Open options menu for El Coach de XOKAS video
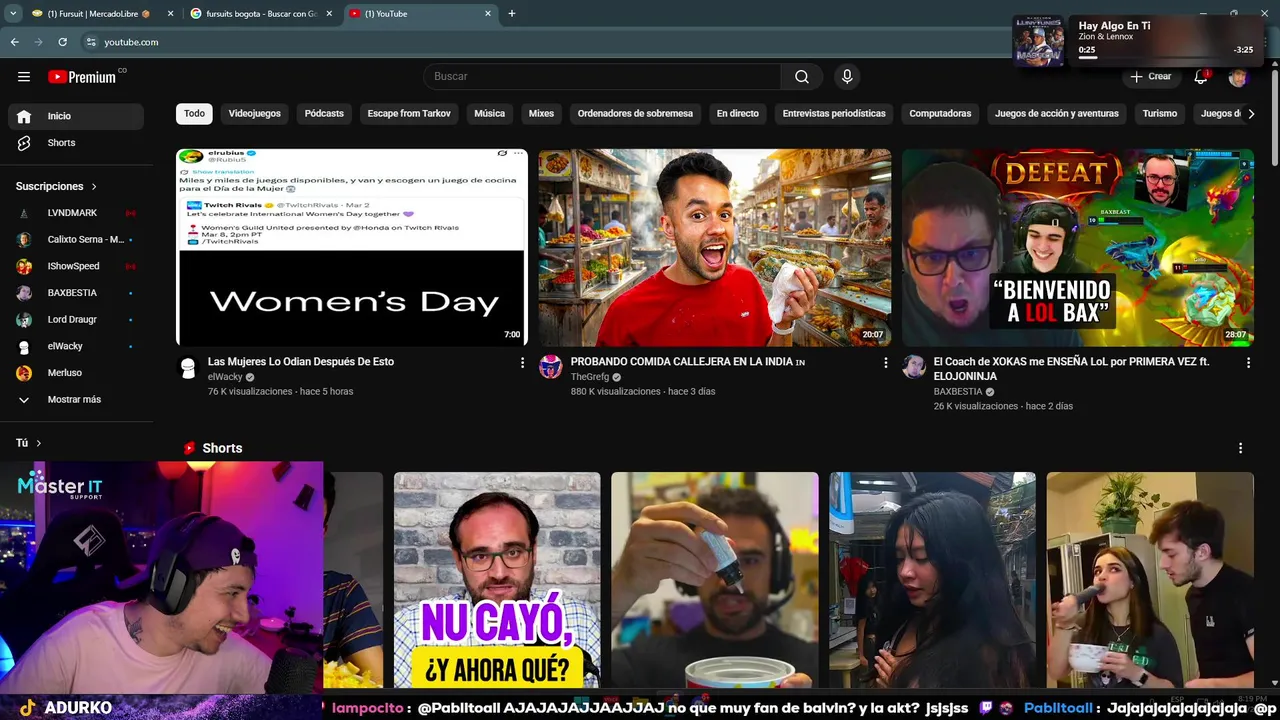 1248,363
